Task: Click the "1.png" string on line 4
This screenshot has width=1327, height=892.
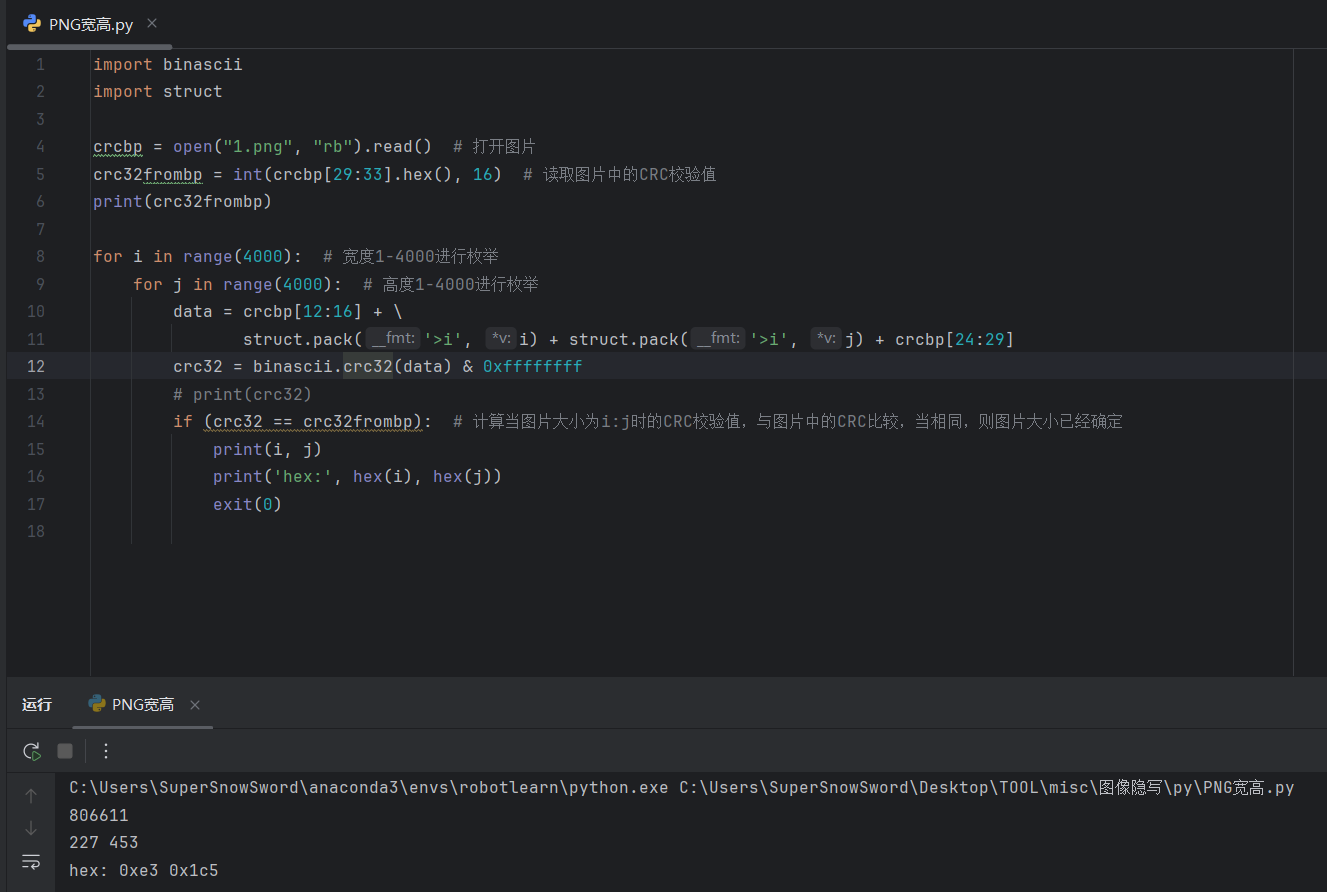Action: tap(258, 147)
